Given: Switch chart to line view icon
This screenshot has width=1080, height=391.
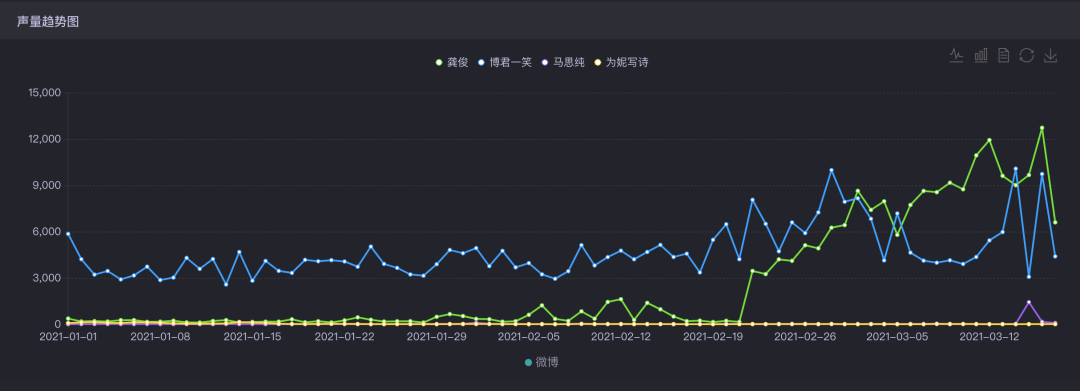Looking at the screenshot, I should pyautogui.click(x=956, y=56).
